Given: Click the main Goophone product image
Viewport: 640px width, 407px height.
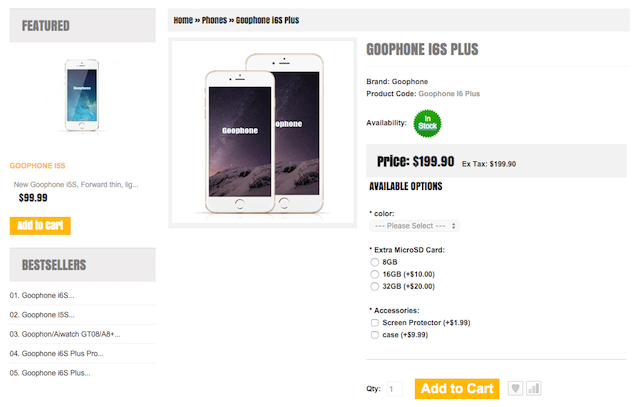Looking at the screenshot, I should 262,131.
